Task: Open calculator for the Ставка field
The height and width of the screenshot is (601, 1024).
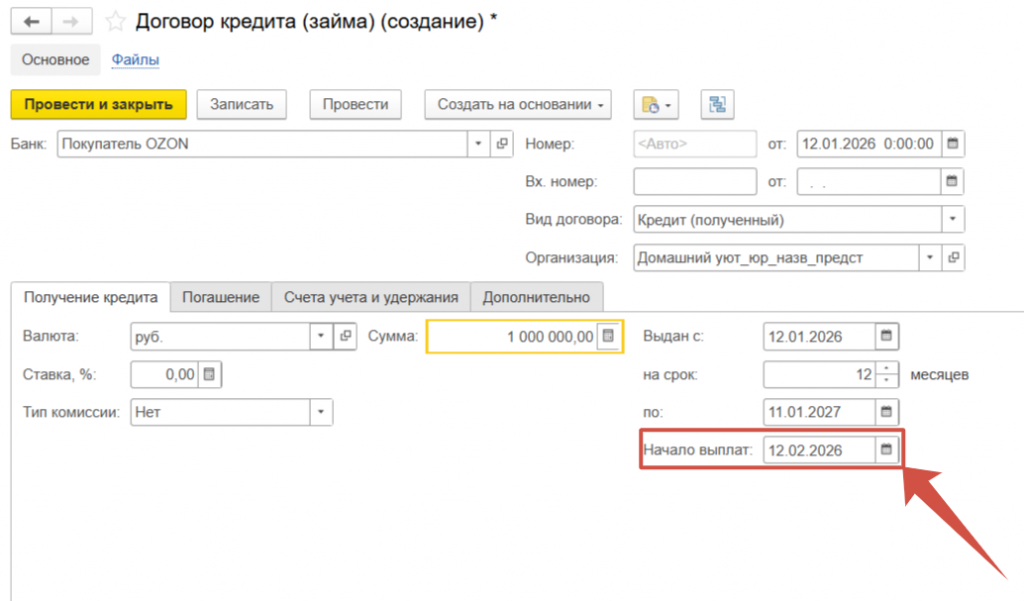Action: tap(209, 374)
